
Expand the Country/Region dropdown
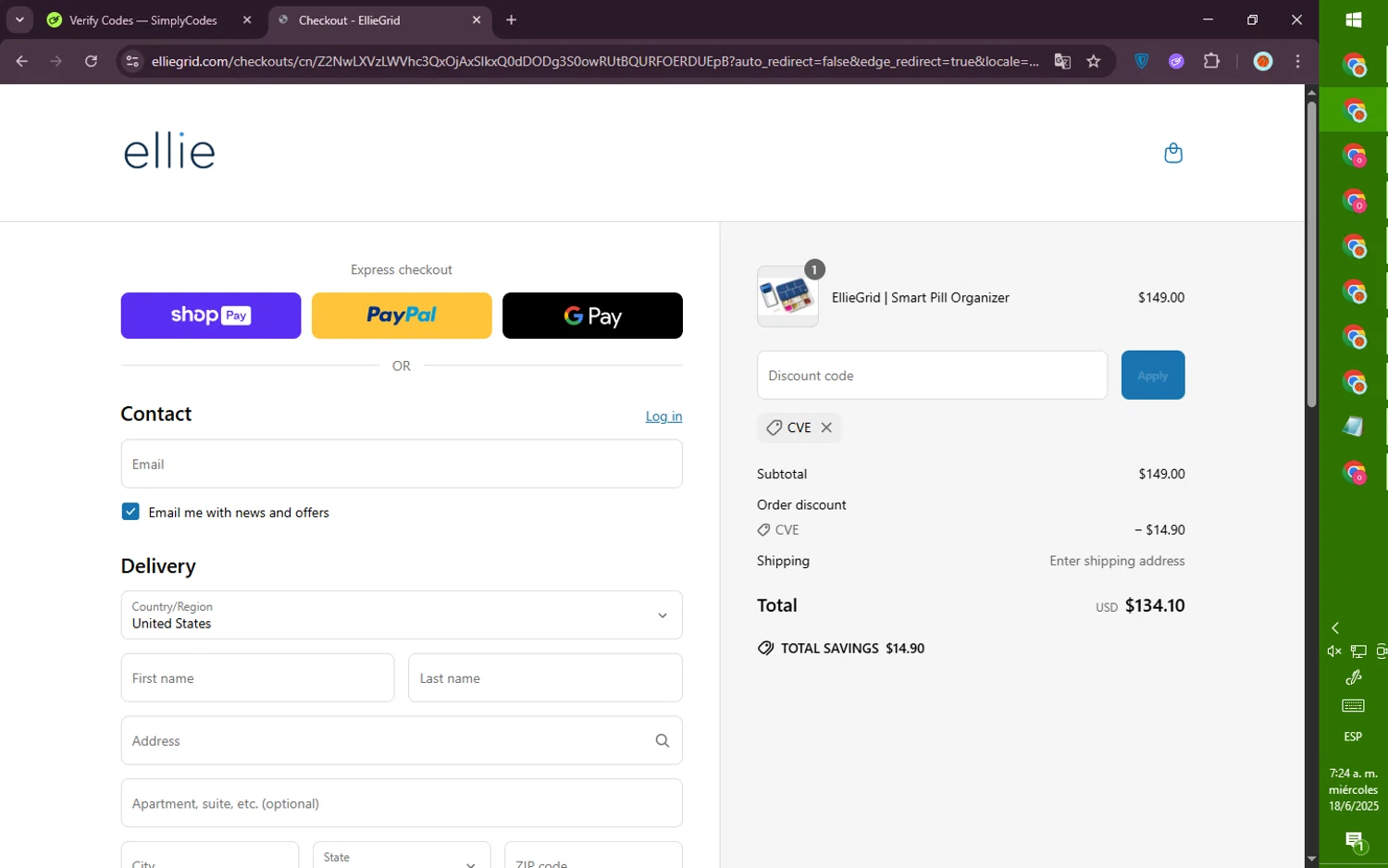[x=402, y=615]
